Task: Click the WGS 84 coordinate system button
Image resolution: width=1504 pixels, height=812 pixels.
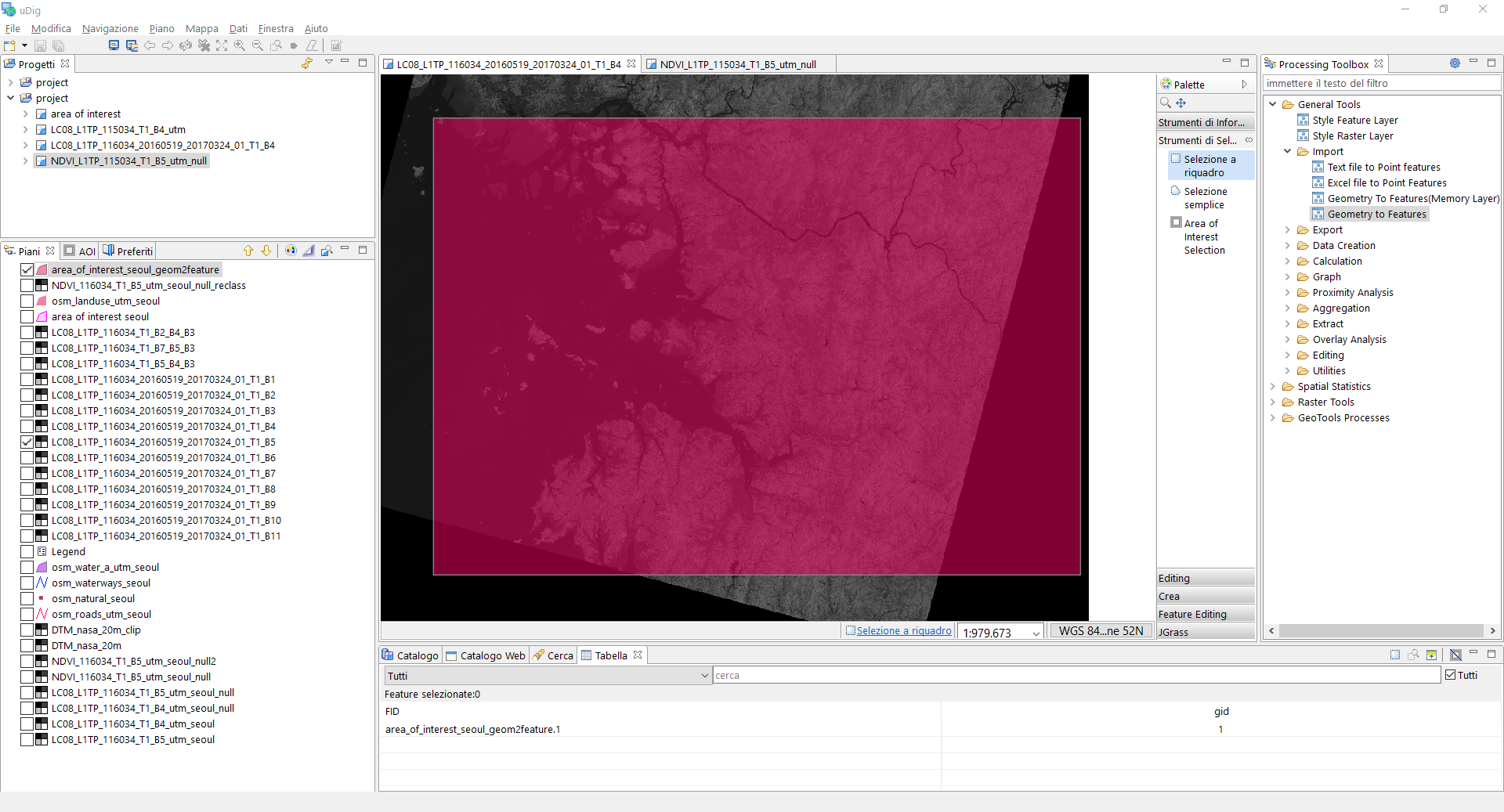Action: point(1101,631)
